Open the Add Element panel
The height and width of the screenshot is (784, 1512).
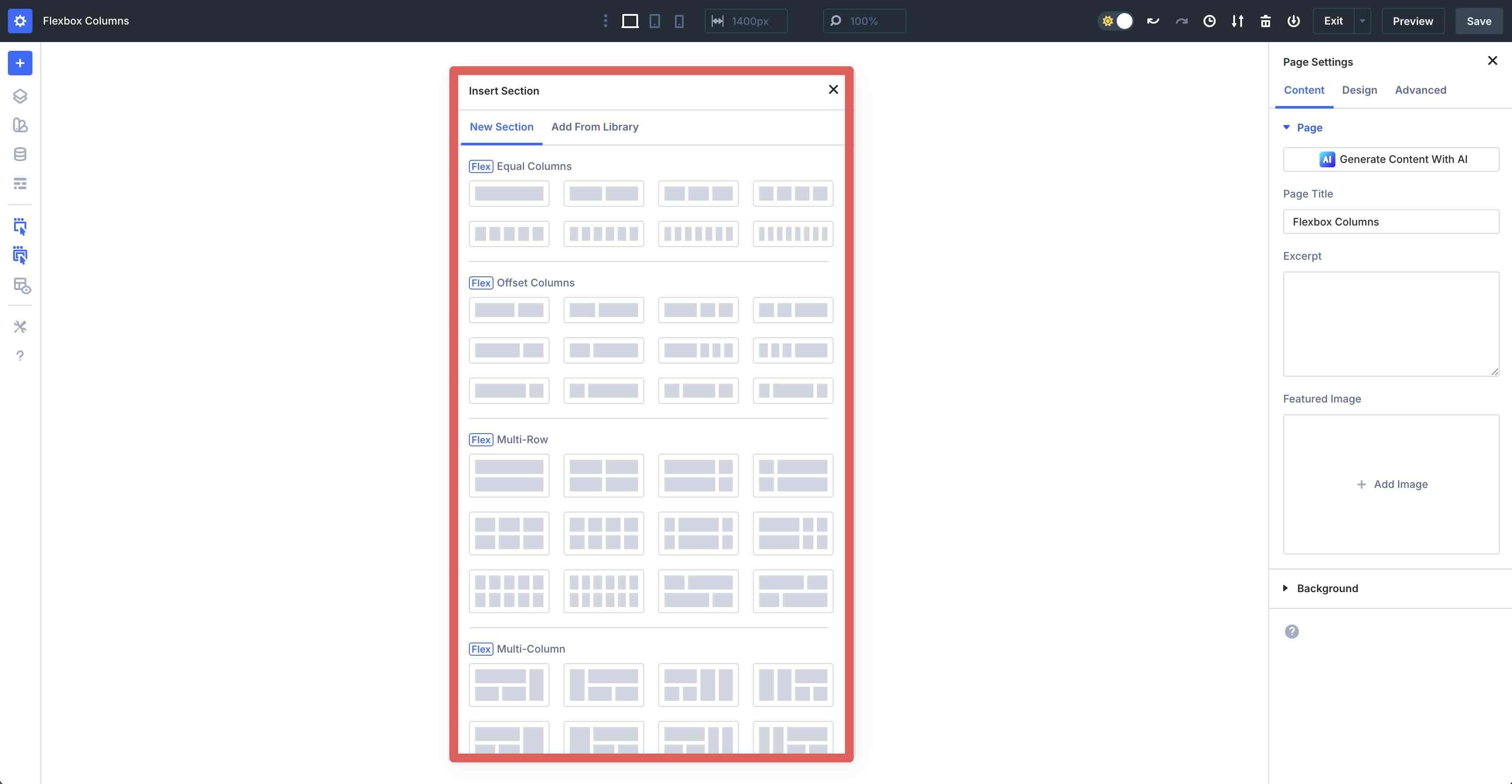(20, 63)
